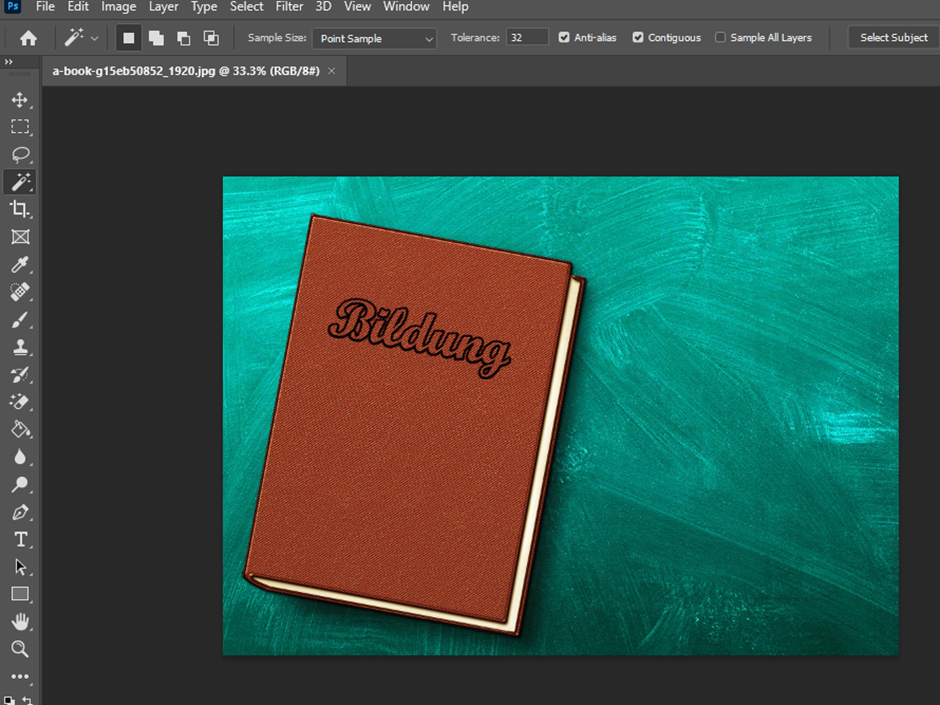This screenshot has height=705, width=940.
Task: Select the Paint Bucket tool
Action: click(20, 429)
